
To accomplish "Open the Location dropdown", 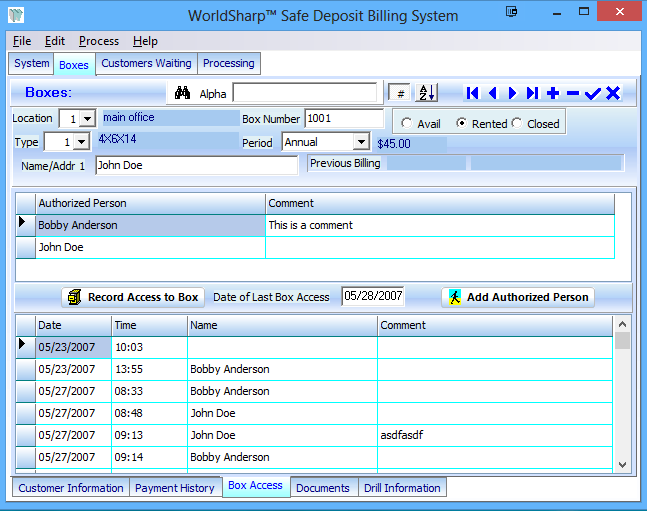I will (x=86, y=119).
